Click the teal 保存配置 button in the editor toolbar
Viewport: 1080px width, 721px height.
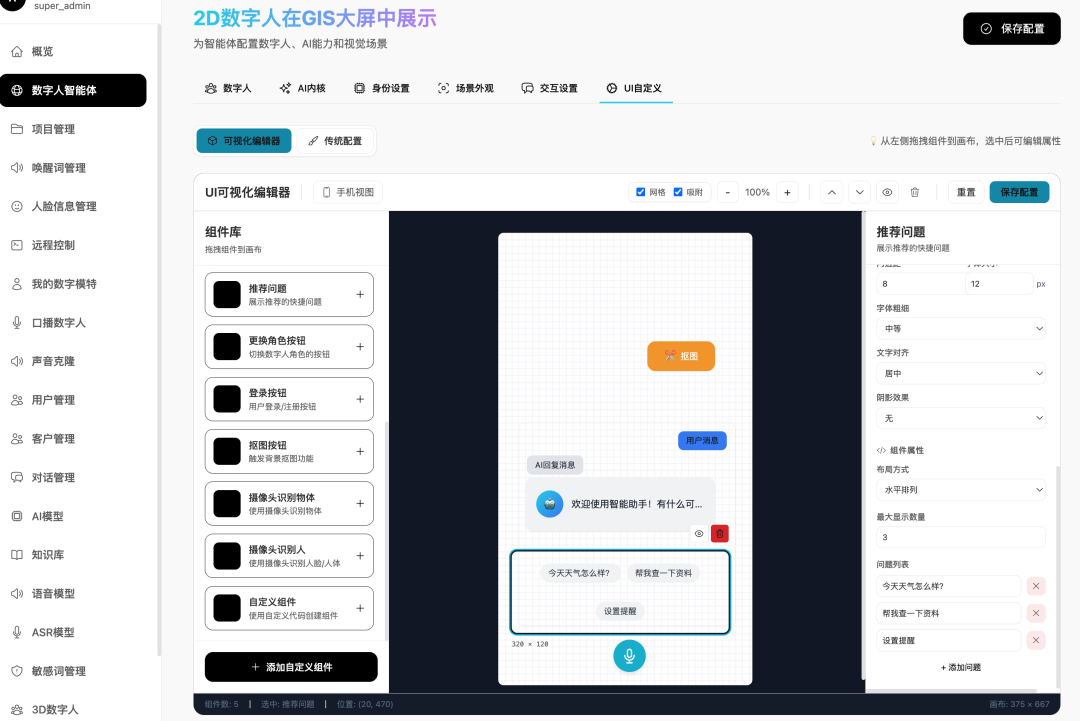click(x=1019, y=192)
